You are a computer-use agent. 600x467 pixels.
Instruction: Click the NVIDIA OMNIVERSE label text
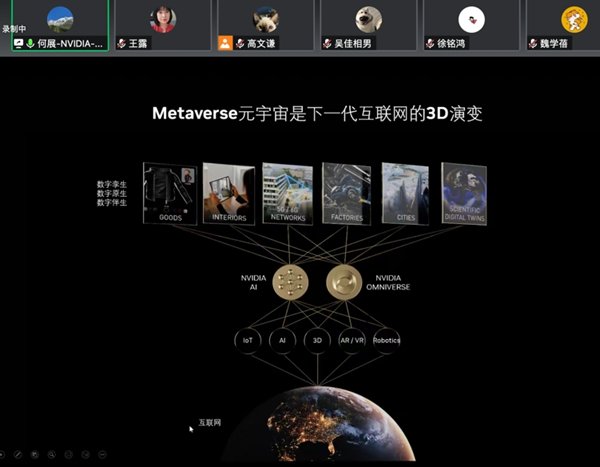pos(388,282)
